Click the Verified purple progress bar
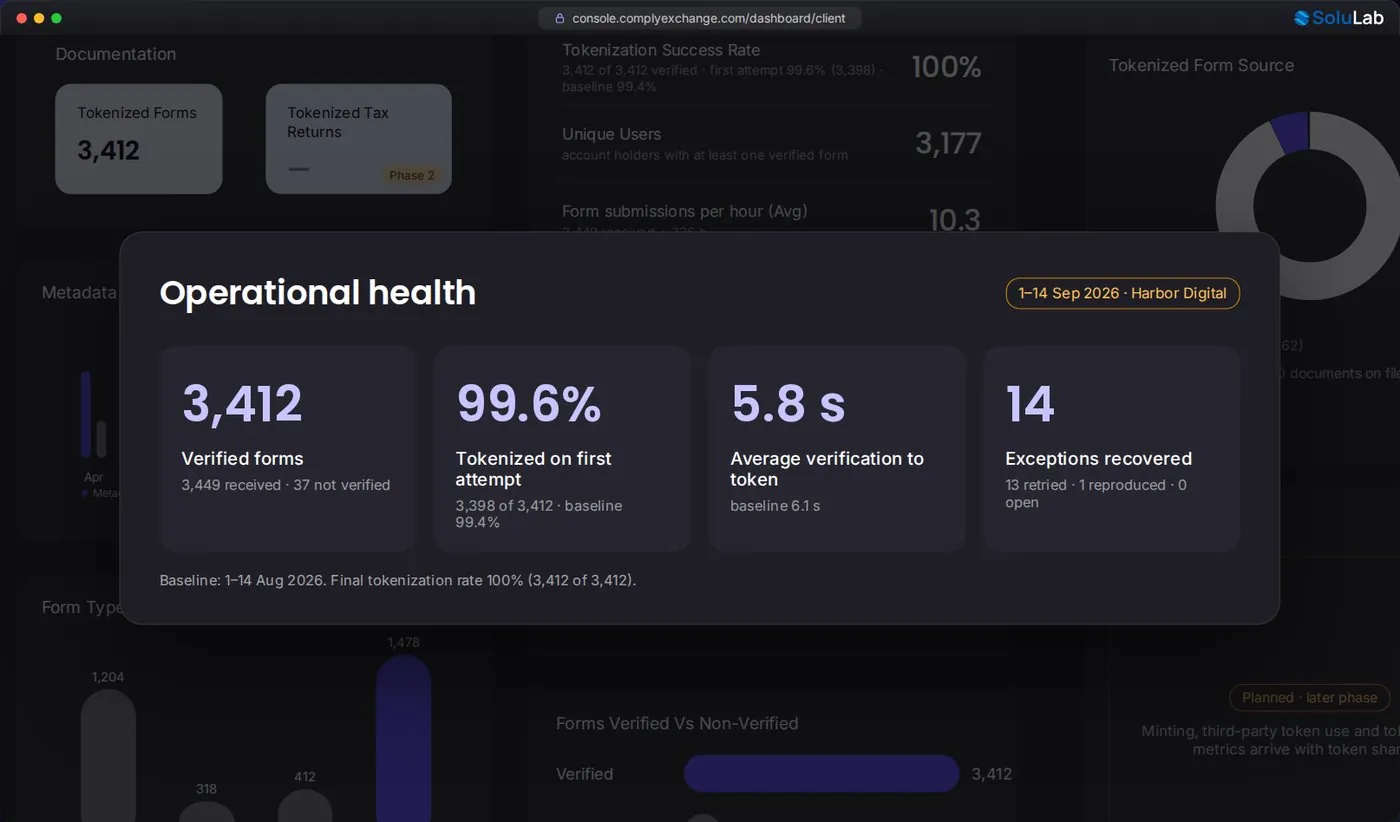1400x822 pixels. coord(821,774)
